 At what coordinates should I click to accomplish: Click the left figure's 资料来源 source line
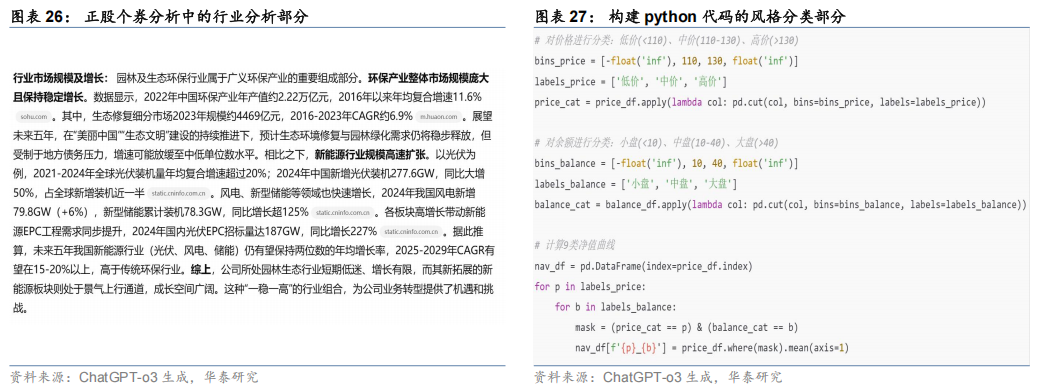tap(134, 378)
